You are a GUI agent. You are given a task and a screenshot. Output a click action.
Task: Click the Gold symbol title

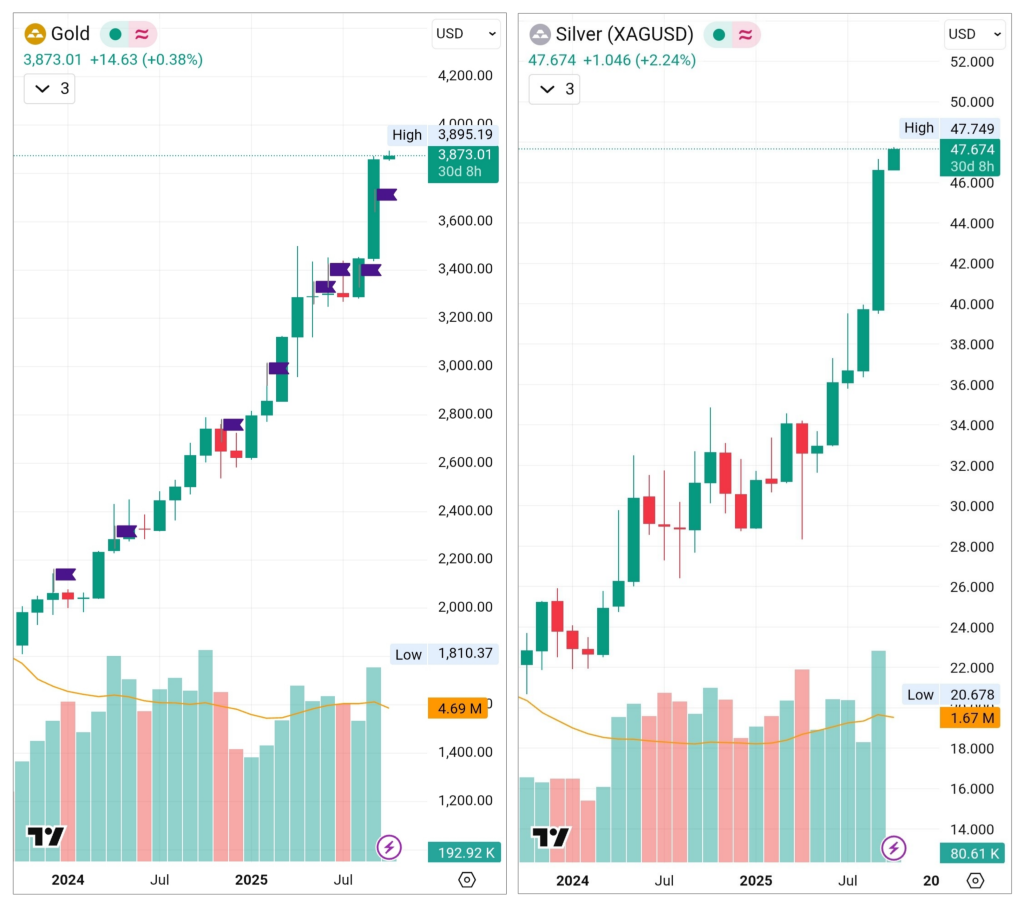point(71,34)
